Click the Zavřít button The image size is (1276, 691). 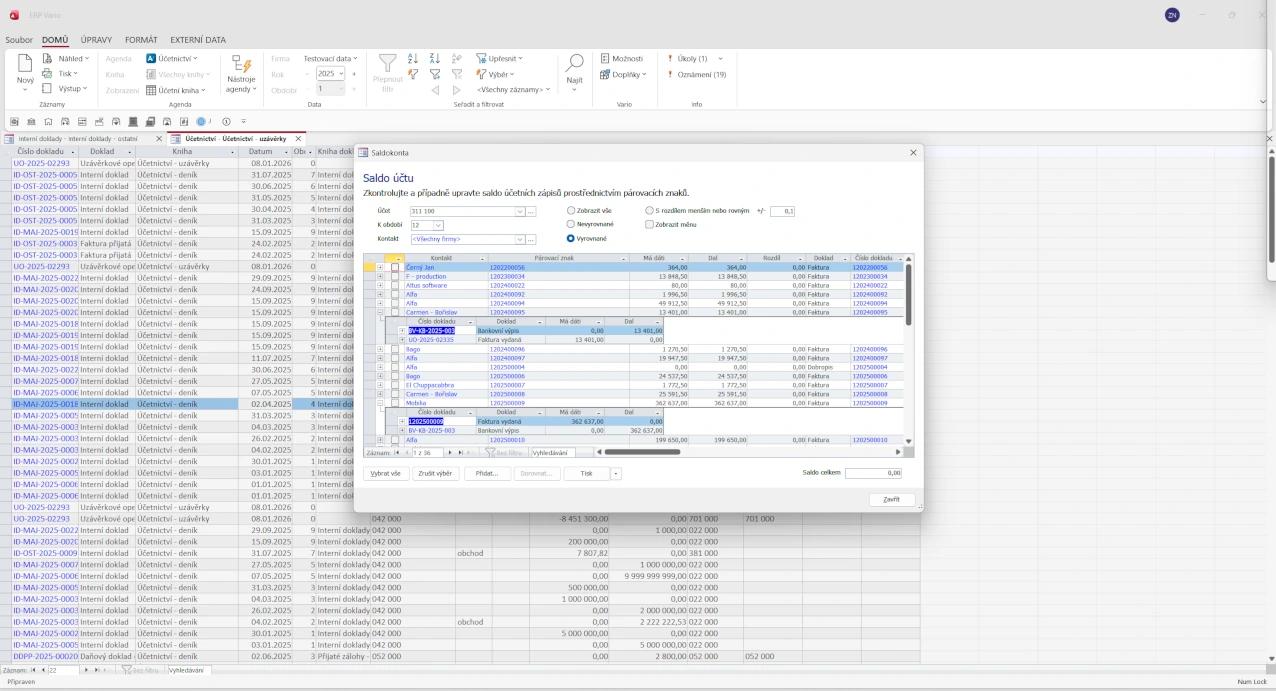890,500
